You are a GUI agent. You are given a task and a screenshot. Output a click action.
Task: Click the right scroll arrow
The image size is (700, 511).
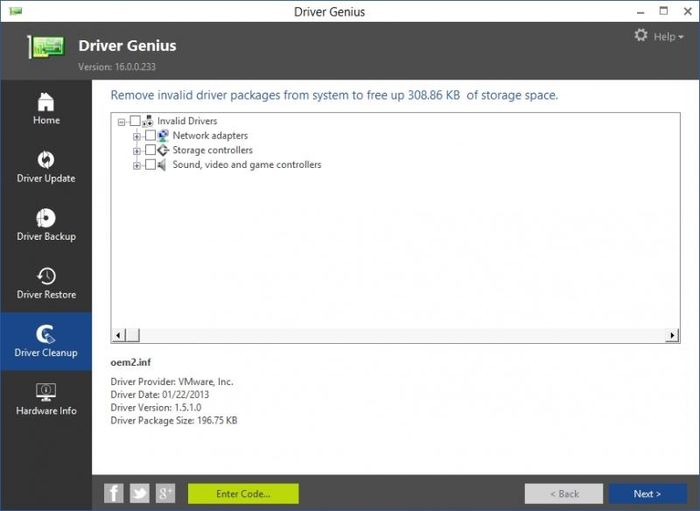[672, 335]
